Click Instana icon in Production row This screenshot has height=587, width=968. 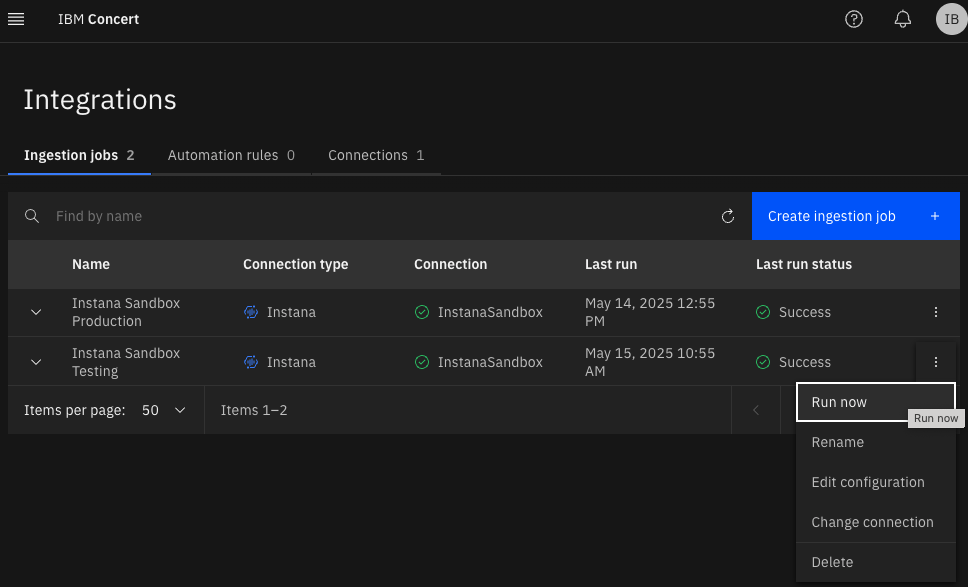point(251,312)
